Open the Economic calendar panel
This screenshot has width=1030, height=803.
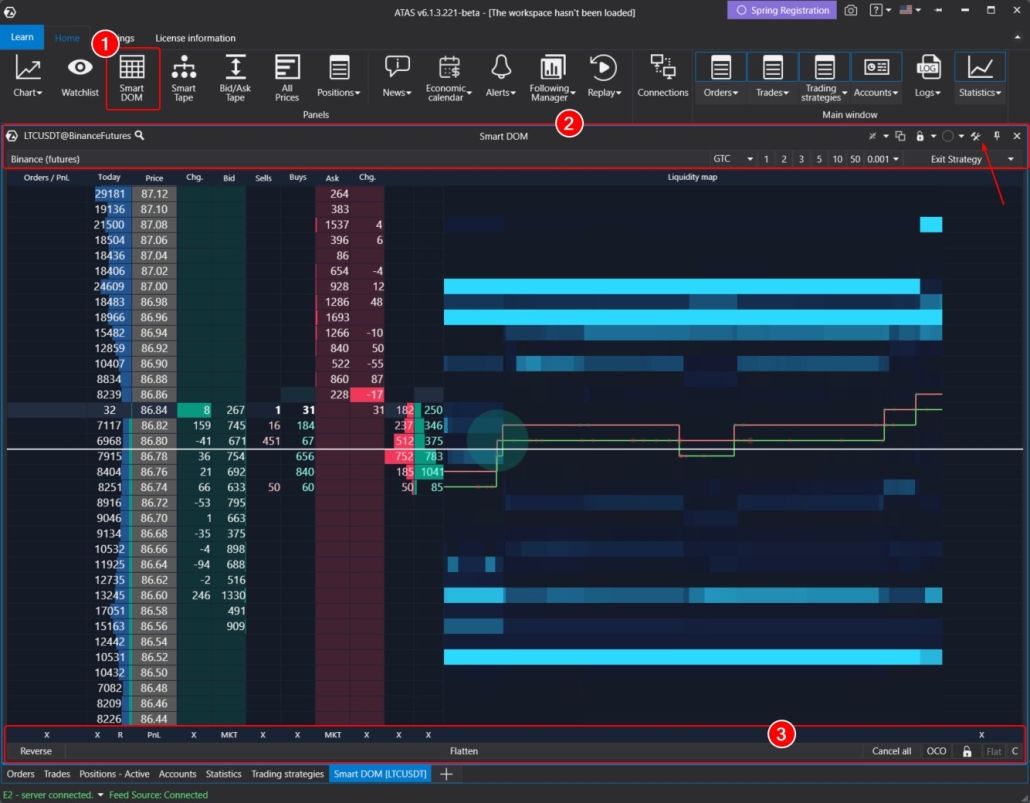[448, 78]
